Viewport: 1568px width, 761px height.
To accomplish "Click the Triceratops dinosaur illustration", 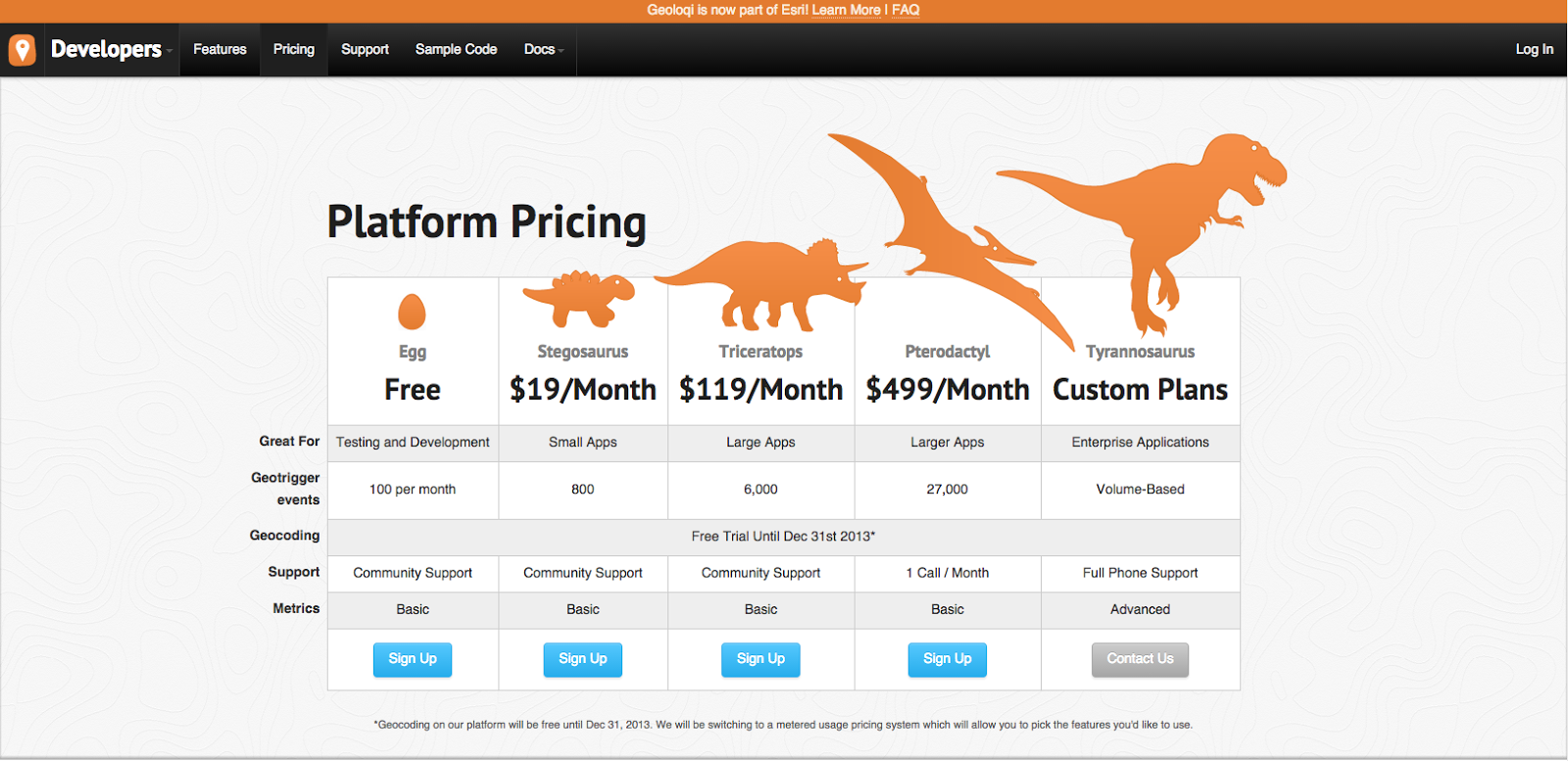I will (x=761, y=285).
